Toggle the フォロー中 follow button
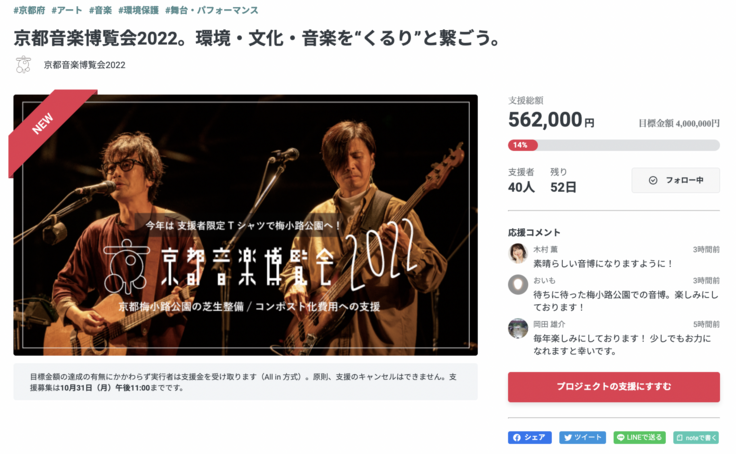This screenshot has width=736, height=454. point(675,180)
